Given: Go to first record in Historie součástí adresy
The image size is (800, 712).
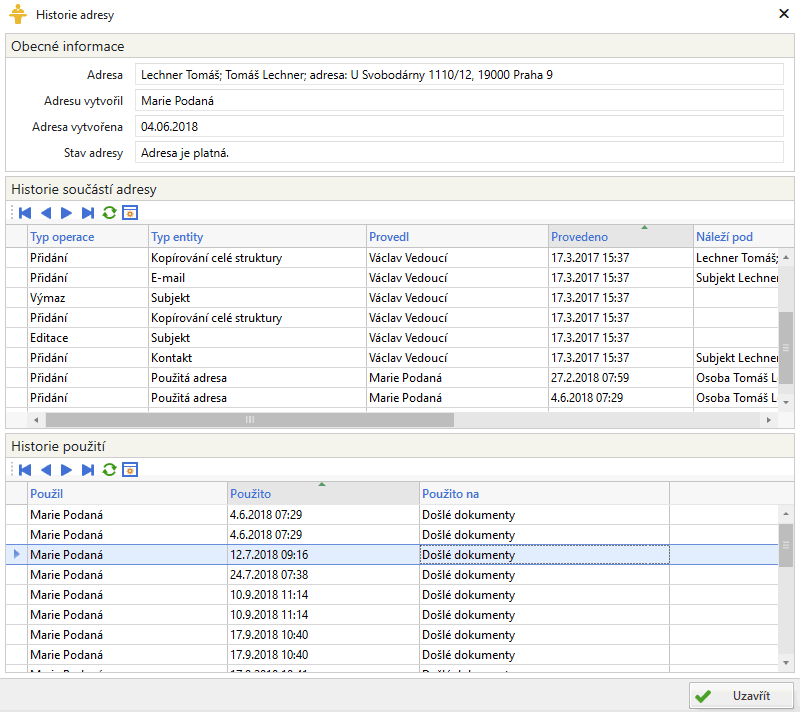Looking at the screenshot, I should [x=25, y=213].
